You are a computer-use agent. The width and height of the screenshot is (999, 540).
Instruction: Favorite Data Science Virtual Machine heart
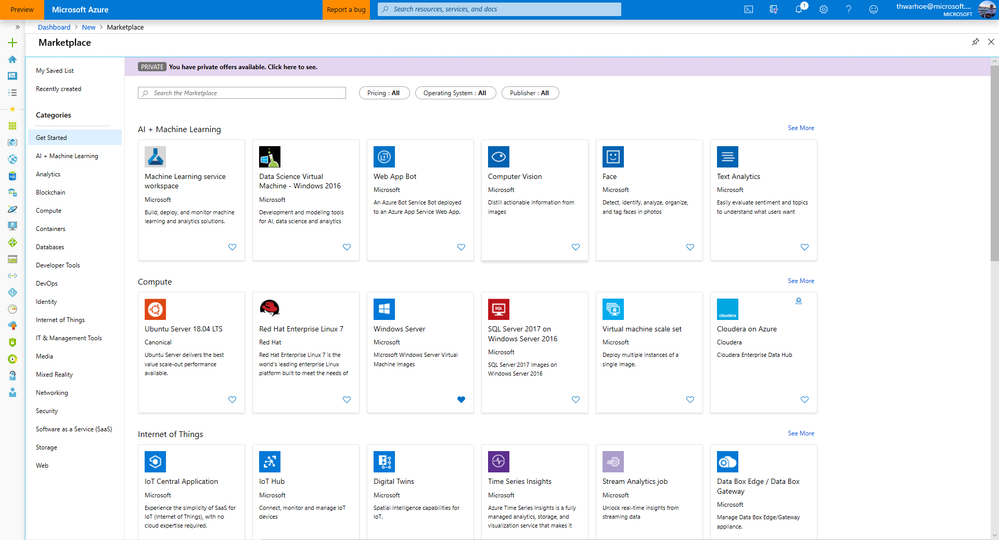(347, 247)
